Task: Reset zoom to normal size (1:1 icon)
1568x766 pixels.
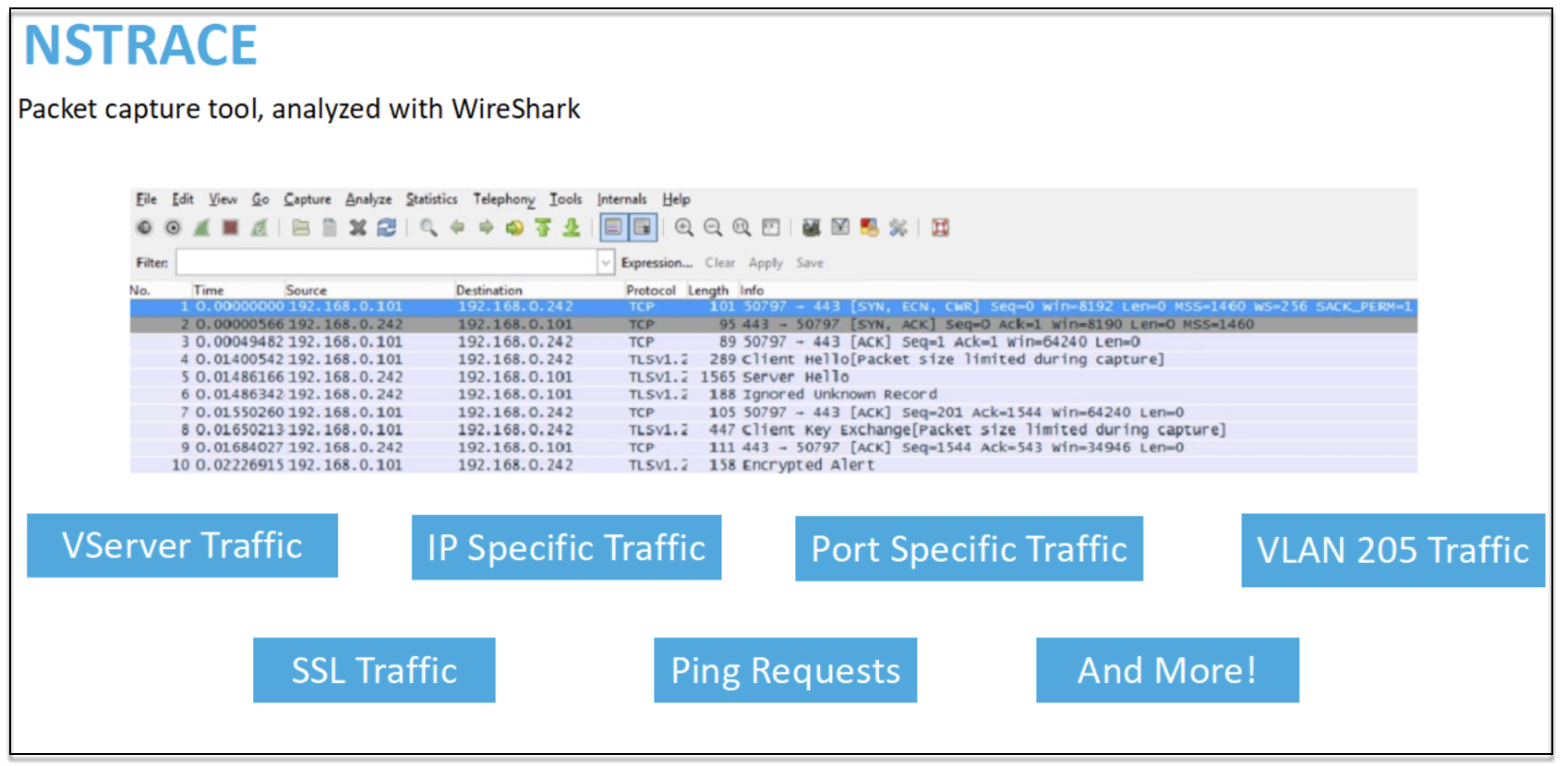Action: (742, 227)
